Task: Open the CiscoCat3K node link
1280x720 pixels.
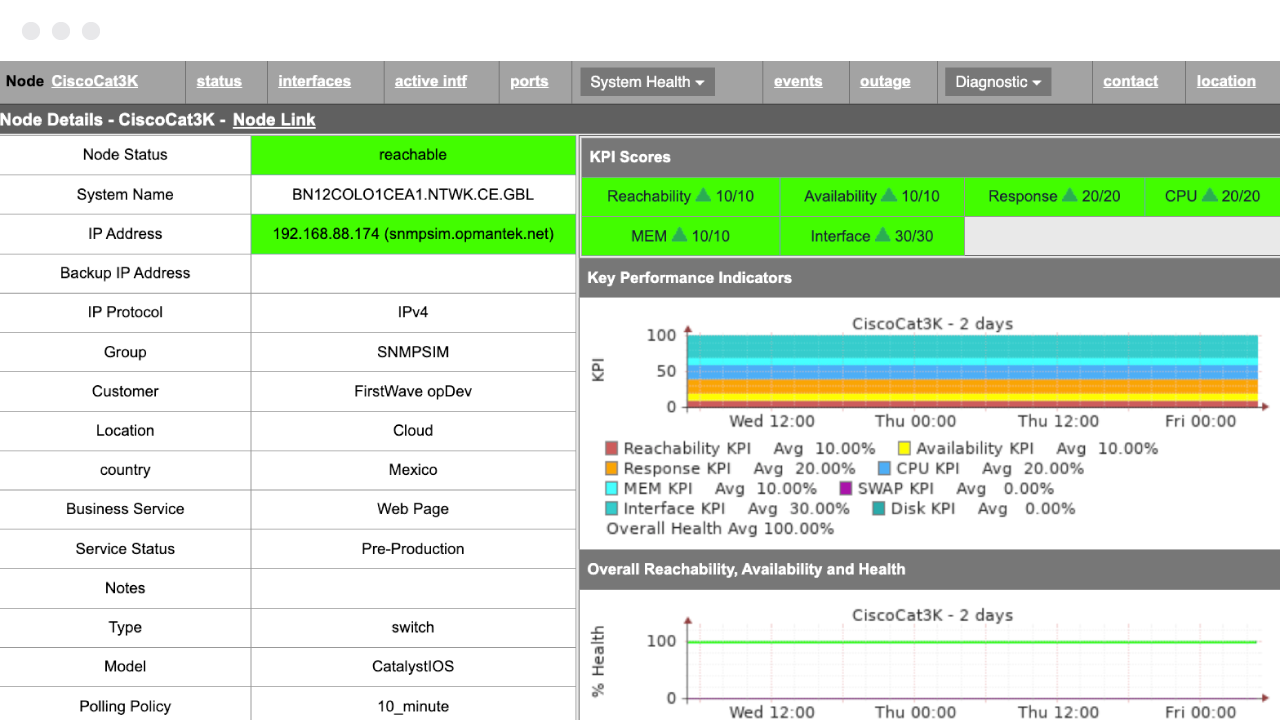Action: pyautogui.click(x=95, y=82)
